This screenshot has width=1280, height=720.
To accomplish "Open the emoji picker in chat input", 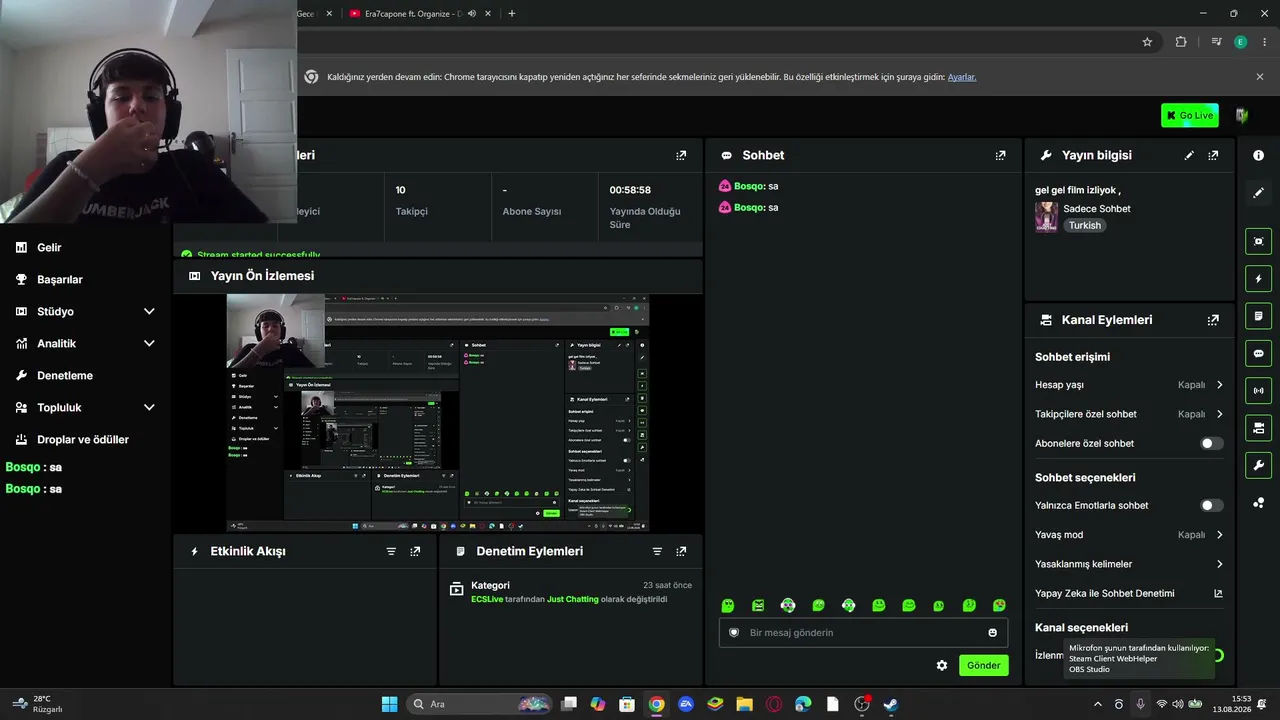I will click(993, 632).
